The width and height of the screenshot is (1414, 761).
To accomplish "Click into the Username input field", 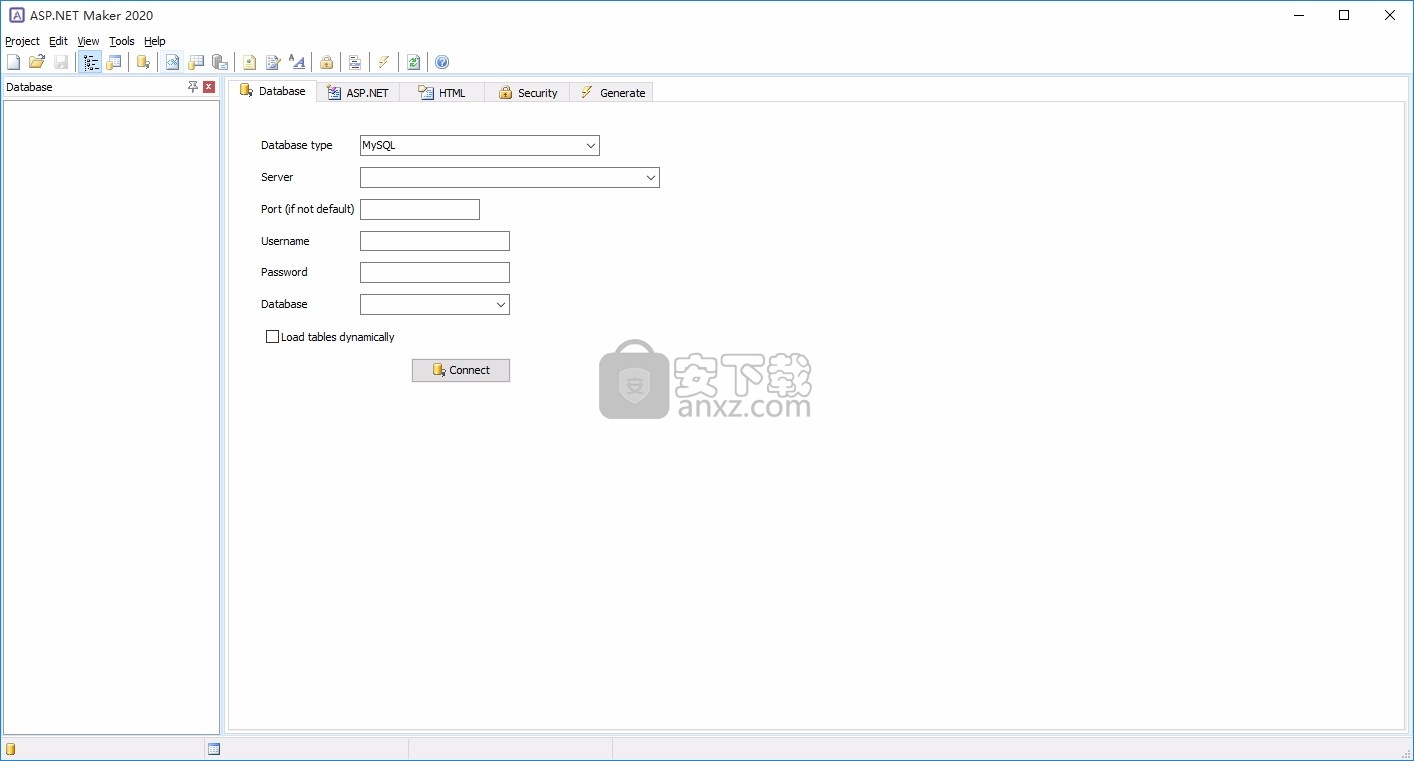I will 435,241.
